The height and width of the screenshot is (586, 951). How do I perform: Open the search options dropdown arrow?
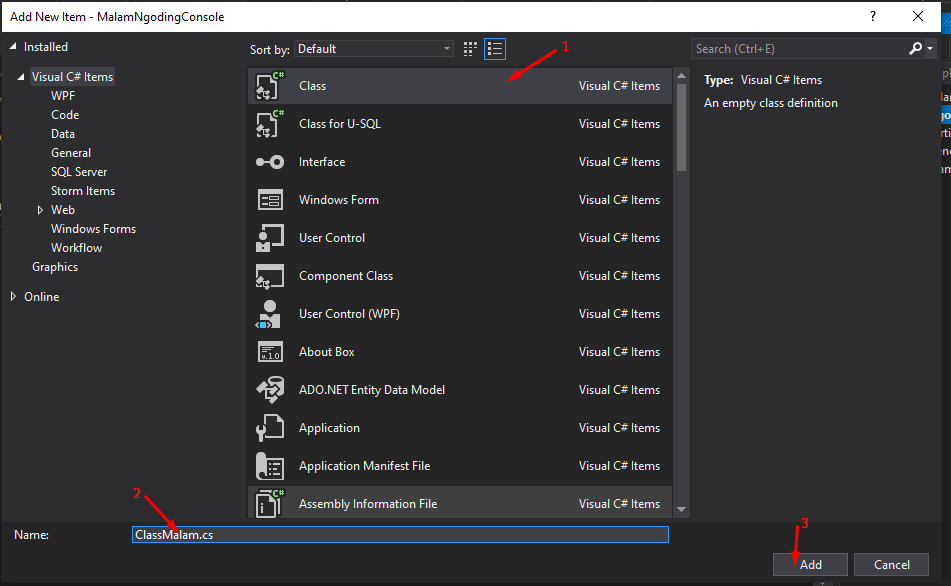930,49
